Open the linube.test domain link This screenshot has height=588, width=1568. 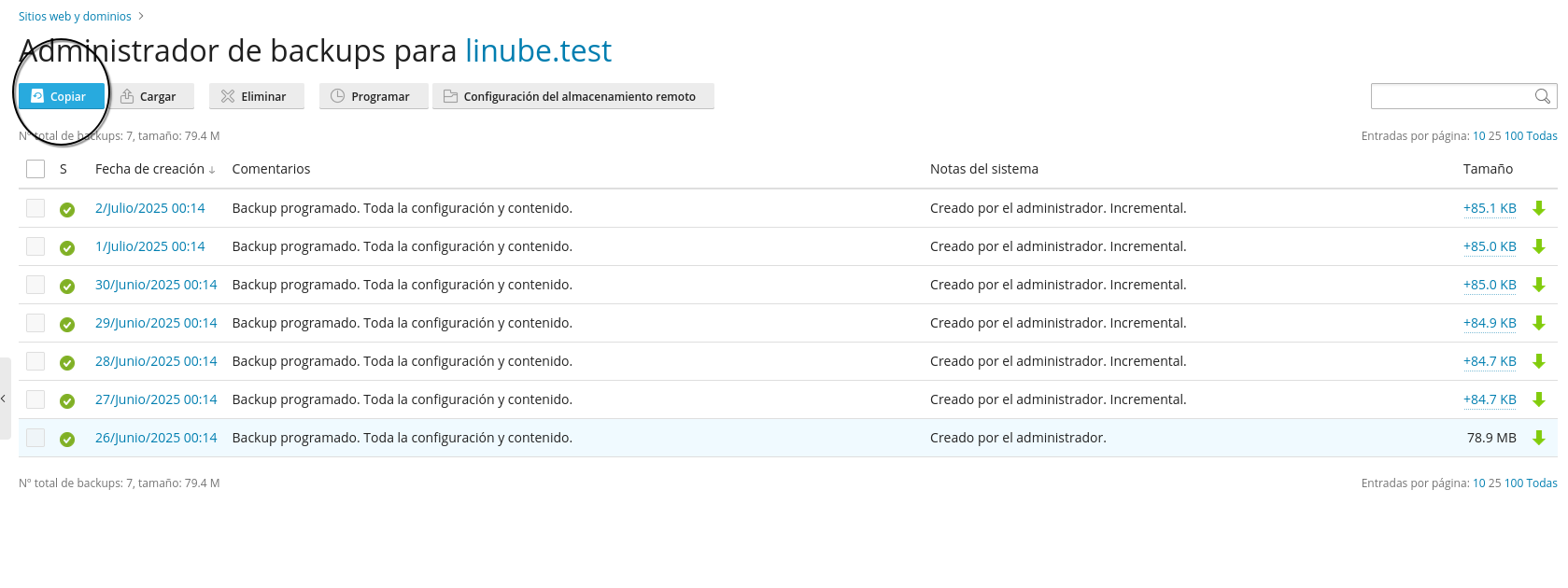(x=539, y=50)
